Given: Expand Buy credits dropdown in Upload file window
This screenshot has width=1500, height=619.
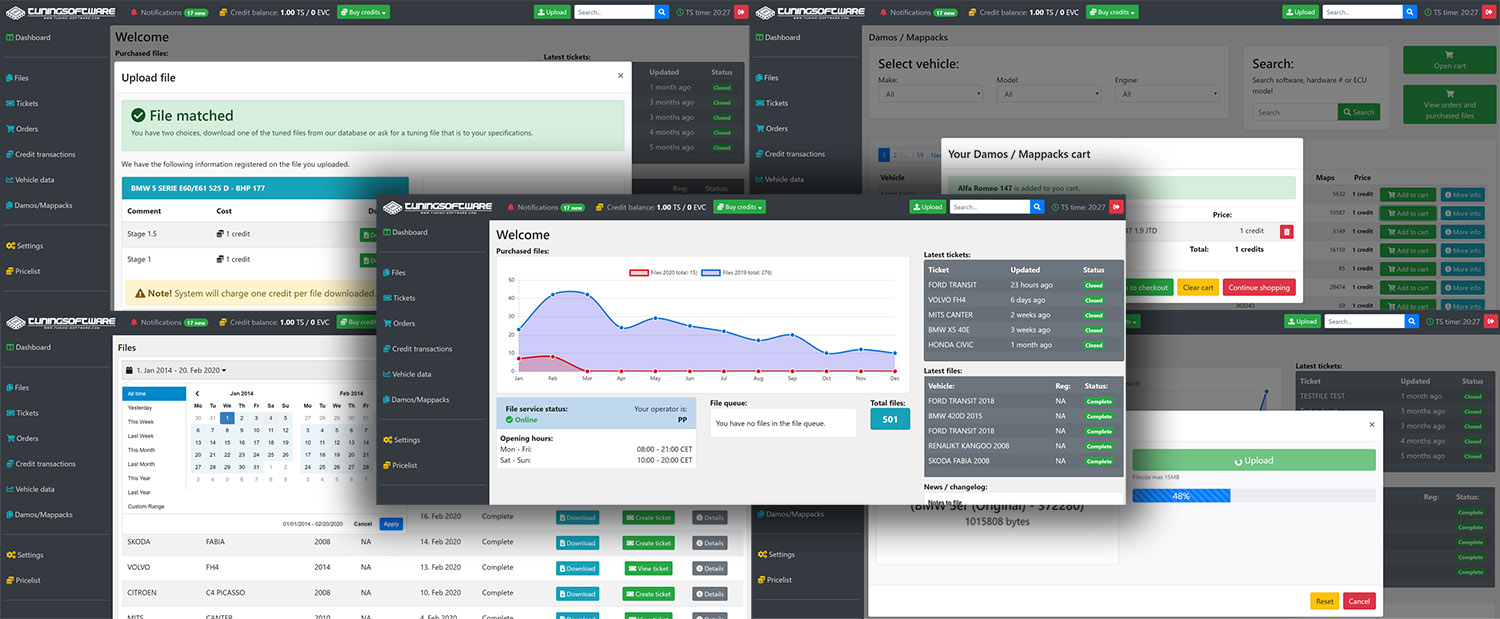Looking at the screenshot, I should (x=364, y=12).
